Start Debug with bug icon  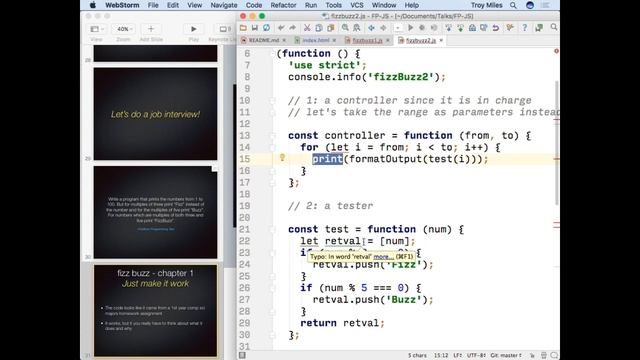click(422, 28)
